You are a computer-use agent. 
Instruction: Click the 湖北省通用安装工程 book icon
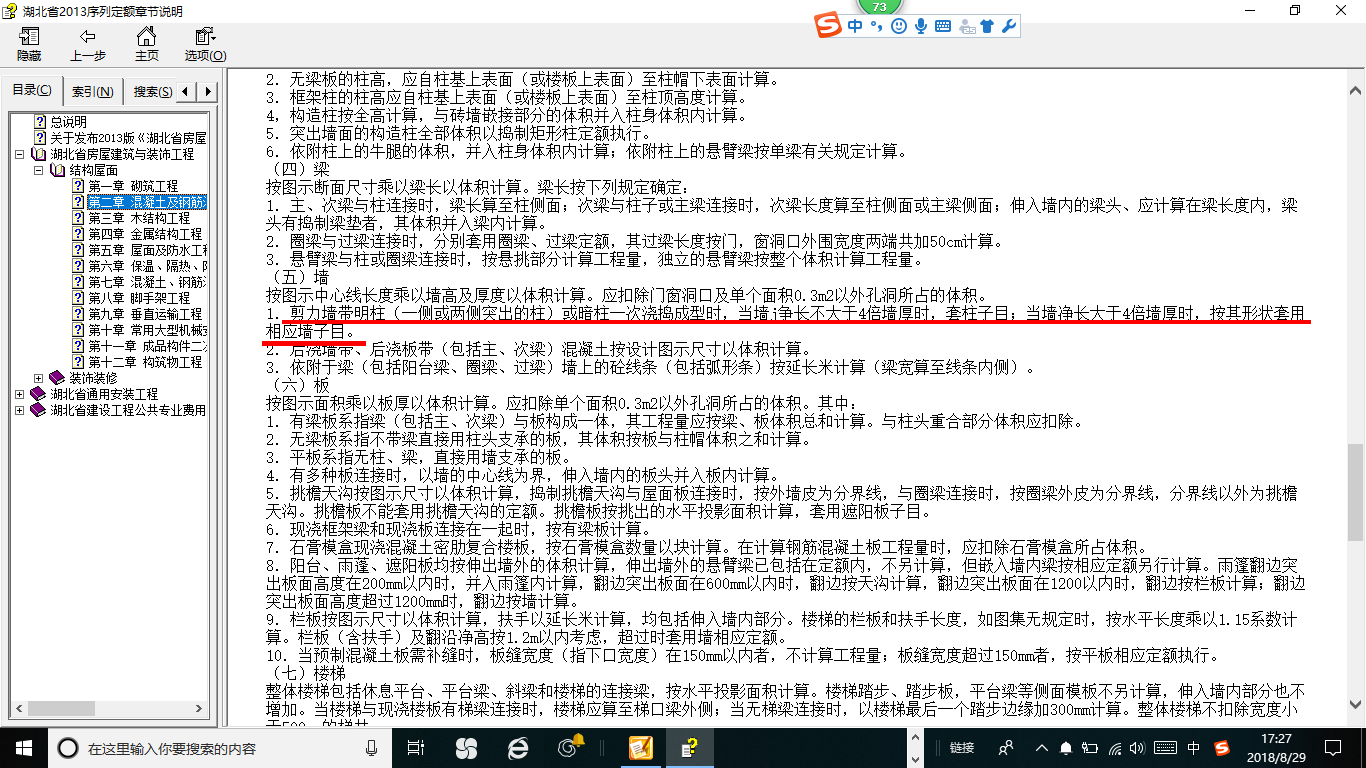pyautogui.click(x=39, y=394)
